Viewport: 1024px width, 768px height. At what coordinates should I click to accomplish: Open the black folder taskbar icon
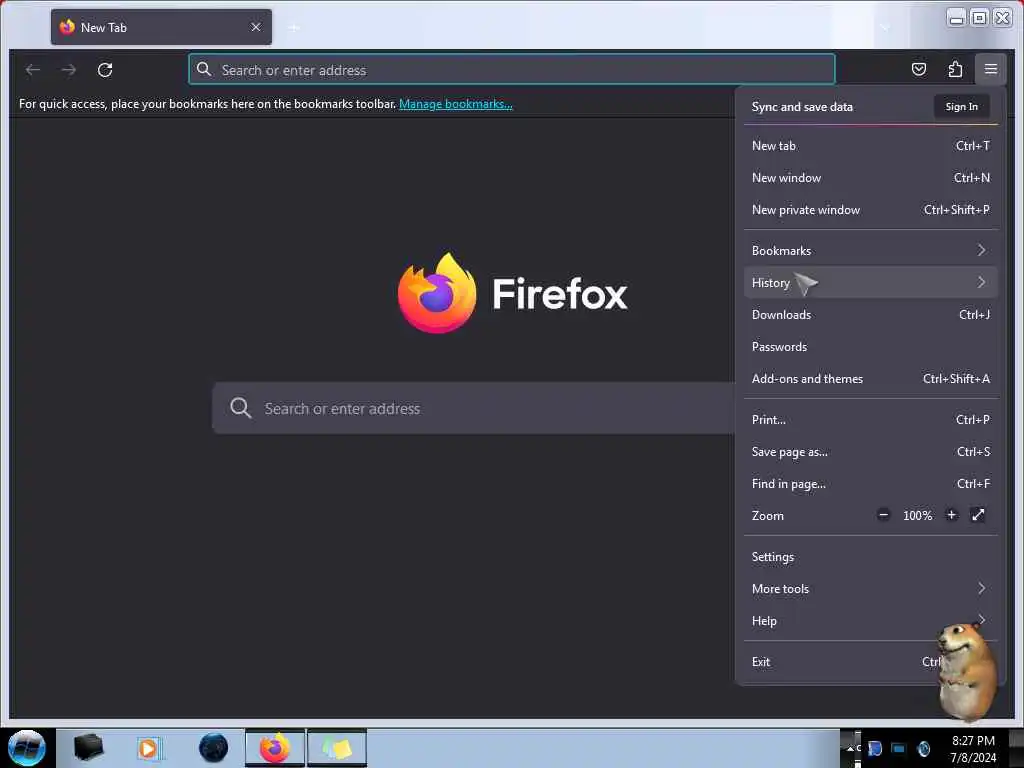coord(88,748)
